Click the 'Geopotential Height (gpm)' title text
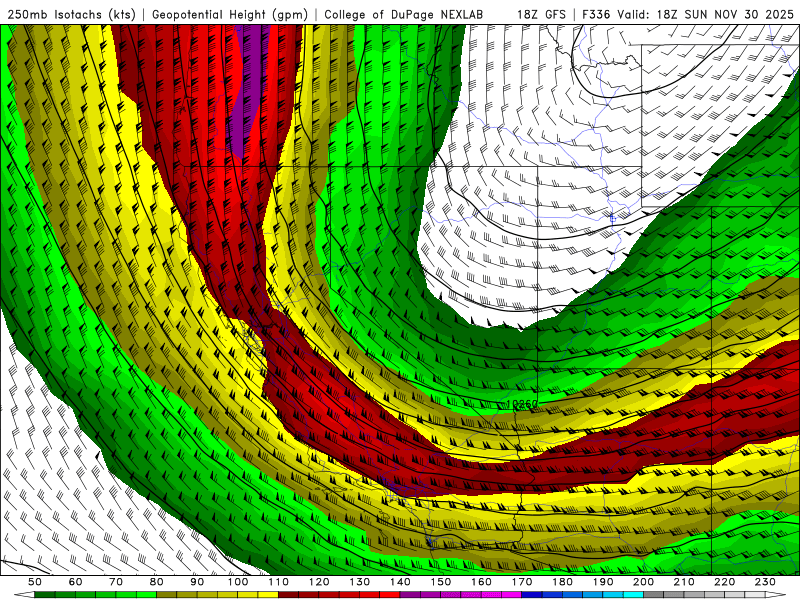Viewport: 800px width, 600px height. (230, 14)
